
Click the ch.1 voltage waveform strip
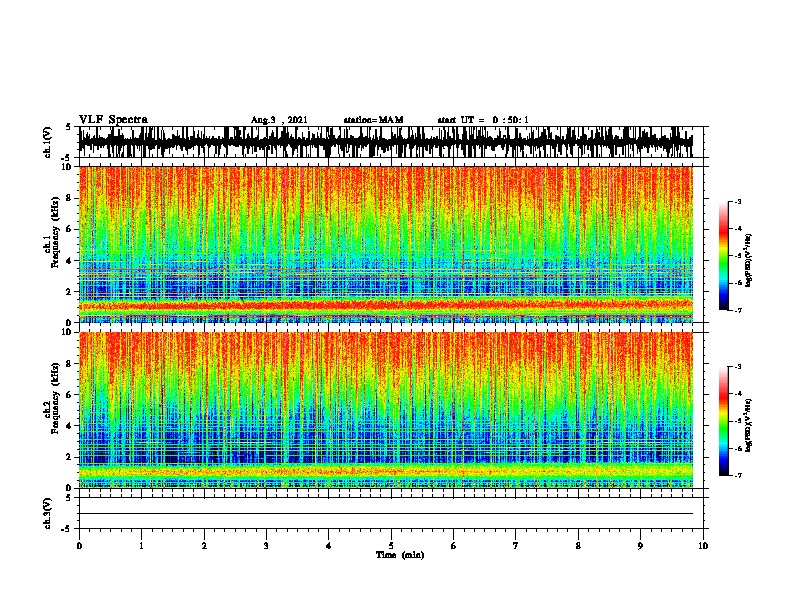(x=386, y=142)
